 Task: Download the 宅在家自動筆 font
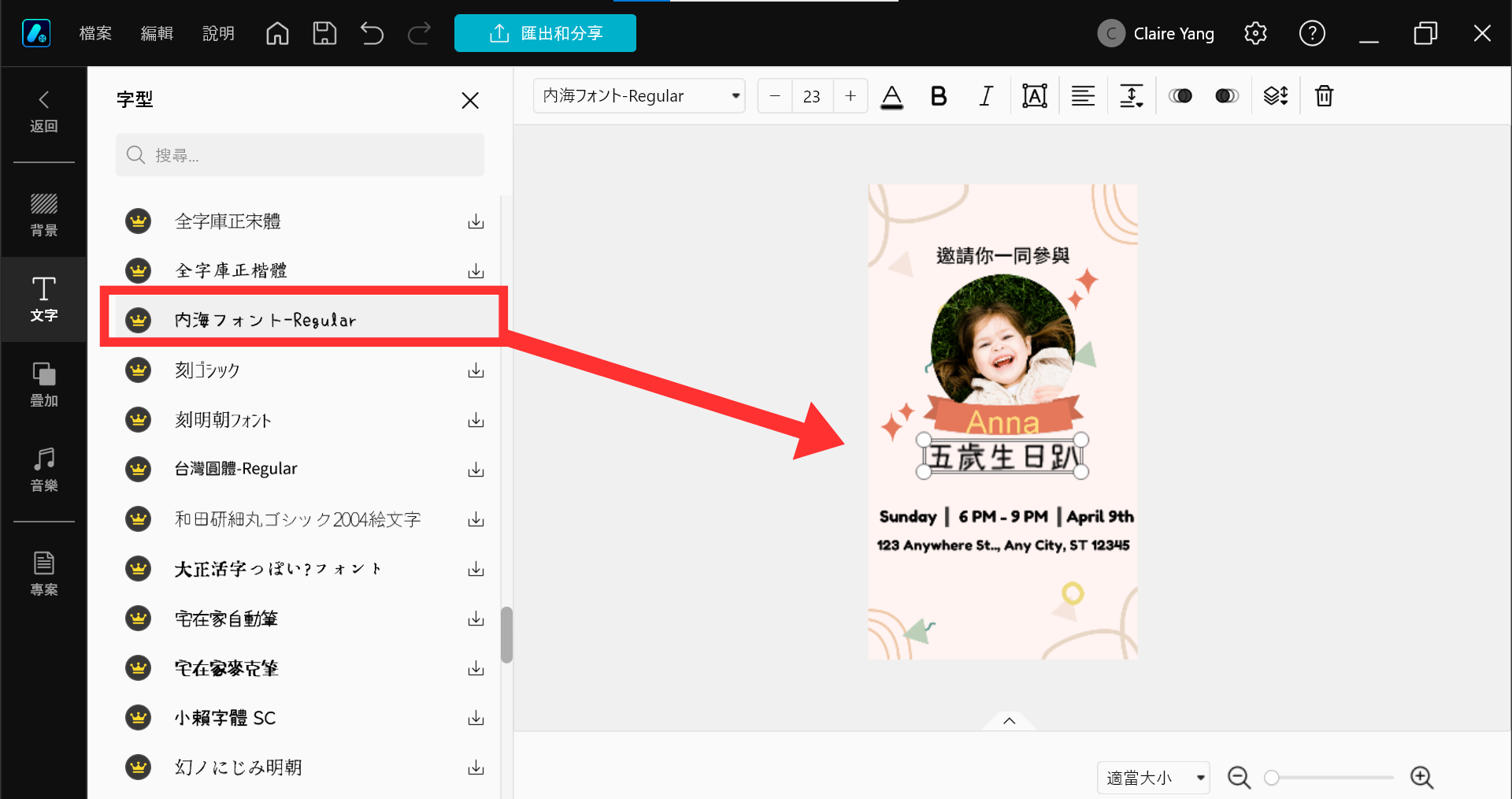(x=476, y=619)
